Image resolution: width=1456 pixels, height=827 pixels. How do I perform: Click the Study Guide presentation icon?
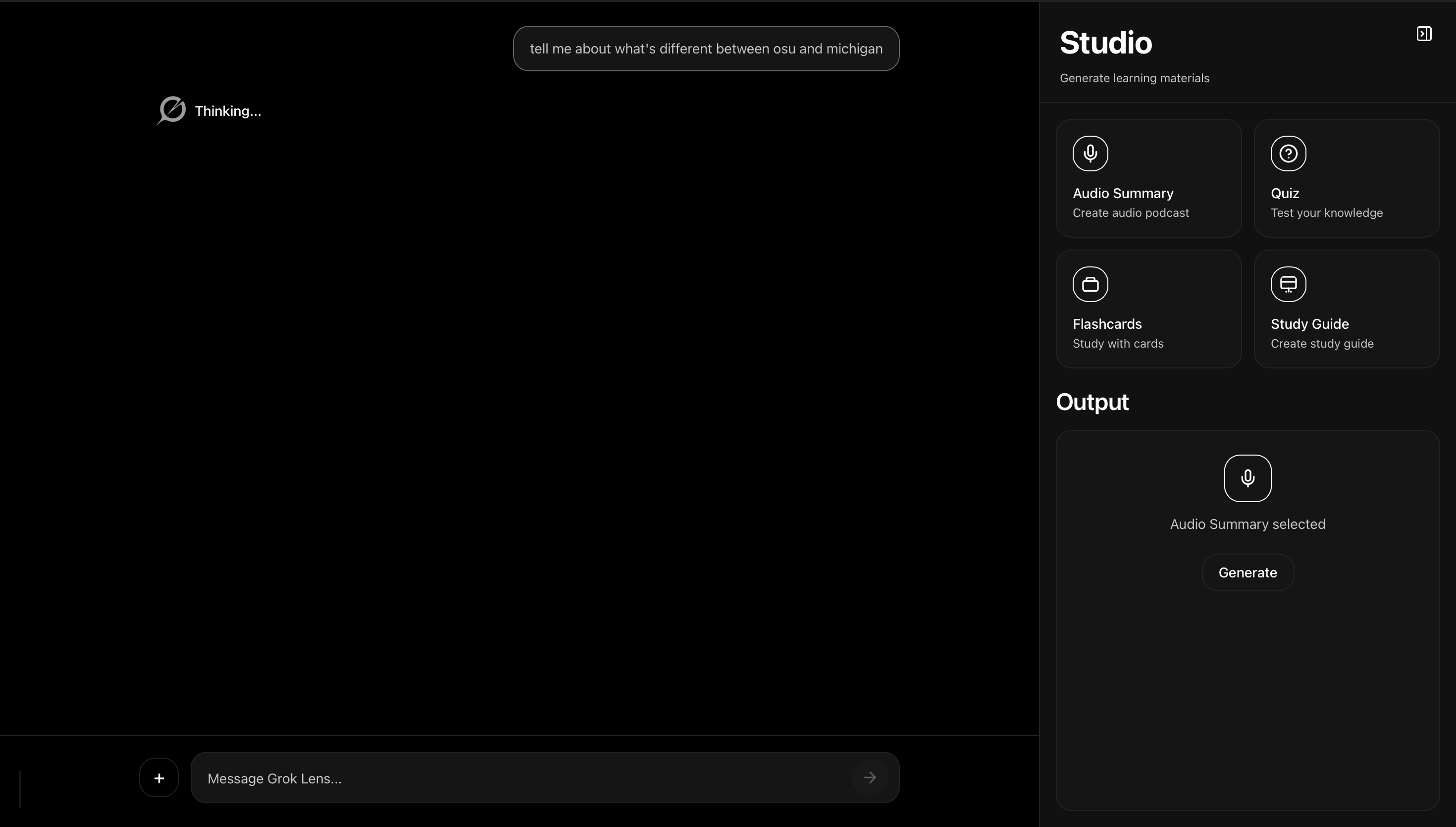1288,284
